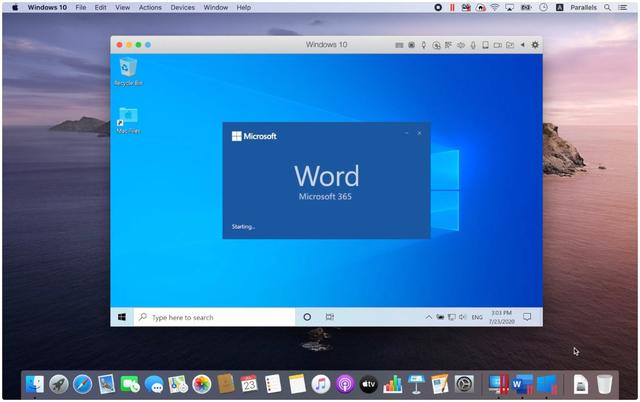
Task: Open Task View on the Windows taskbar
Action: (330, 317)
